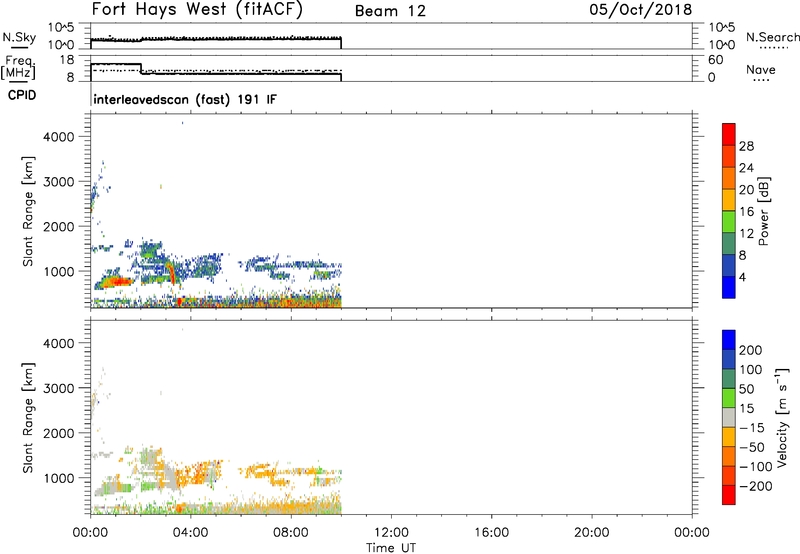Click the gray -15 to 15 velocity colorbar segment
Image resolution: width=800 pixels, height=554 pixels.
[729, 417]
